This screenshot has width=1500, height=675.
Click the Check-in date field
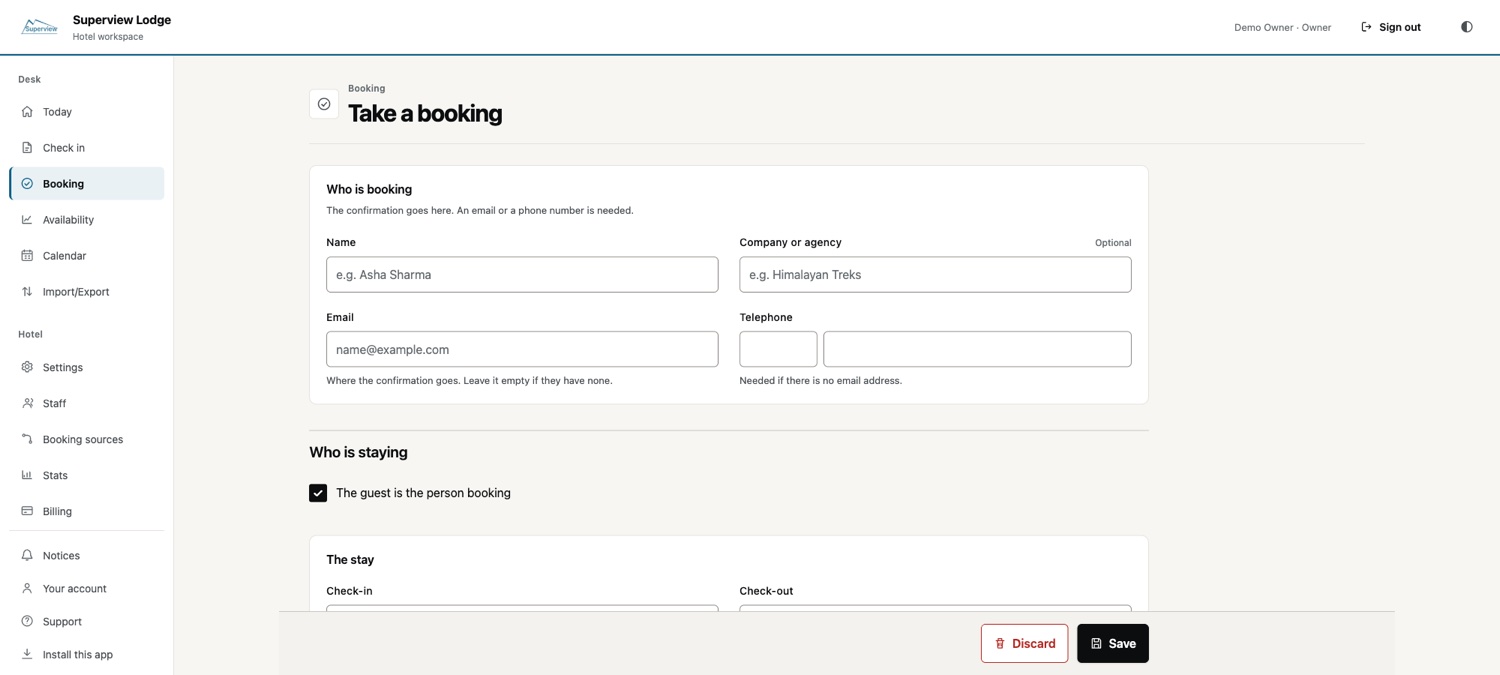click(522, 608)
